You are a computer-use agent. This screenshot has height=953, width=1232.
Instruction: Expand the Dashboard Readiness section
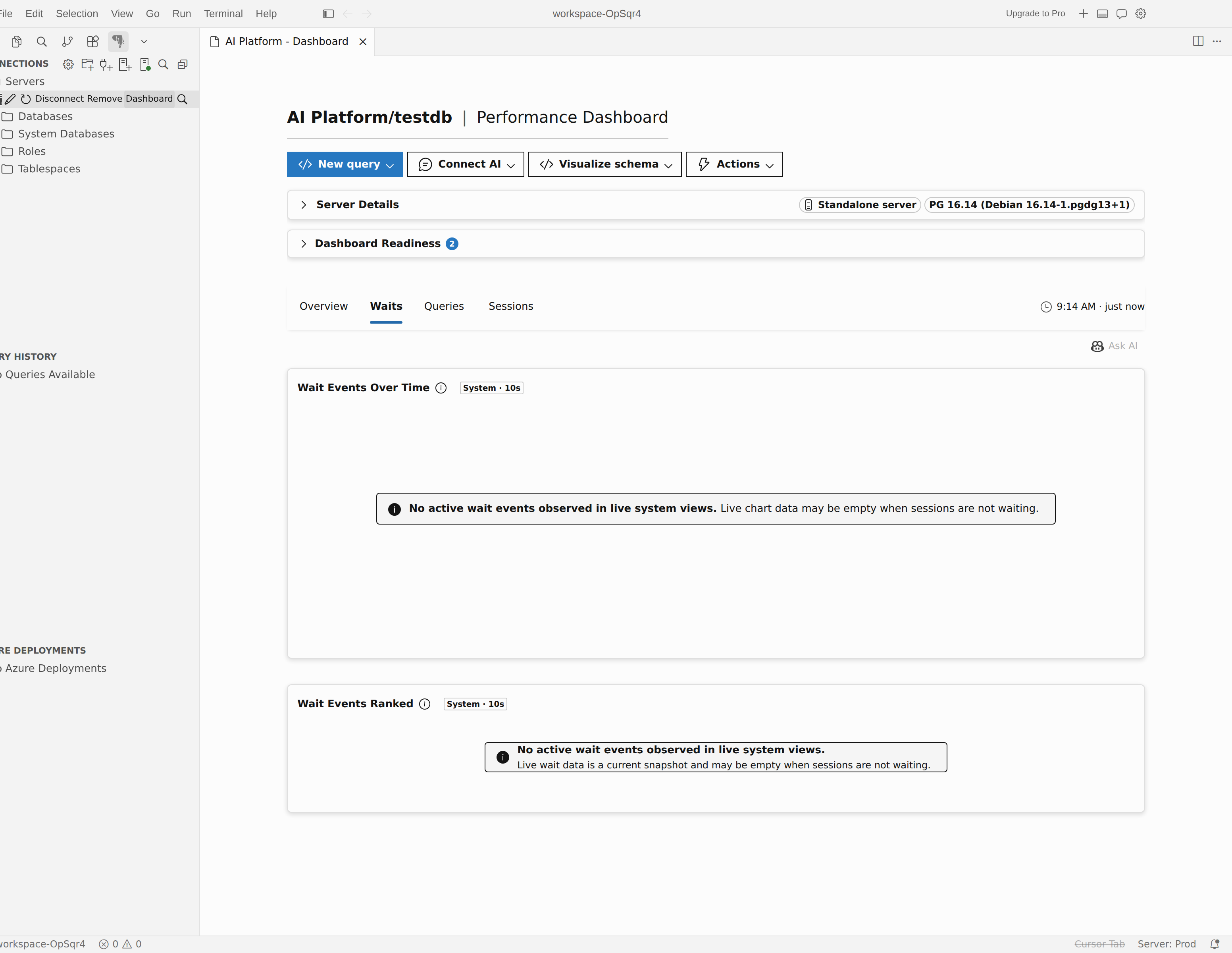tap(715, 244)
